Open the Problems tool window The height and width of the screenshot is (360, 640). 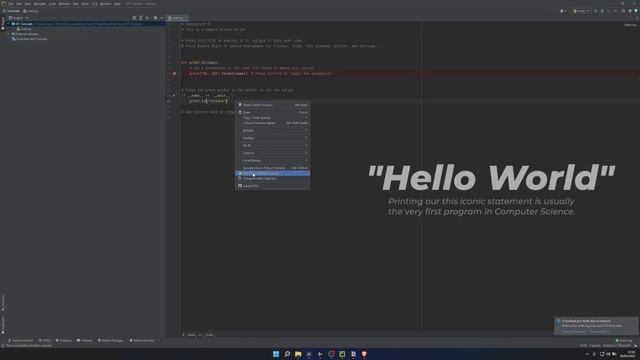[x=64, y=340]
